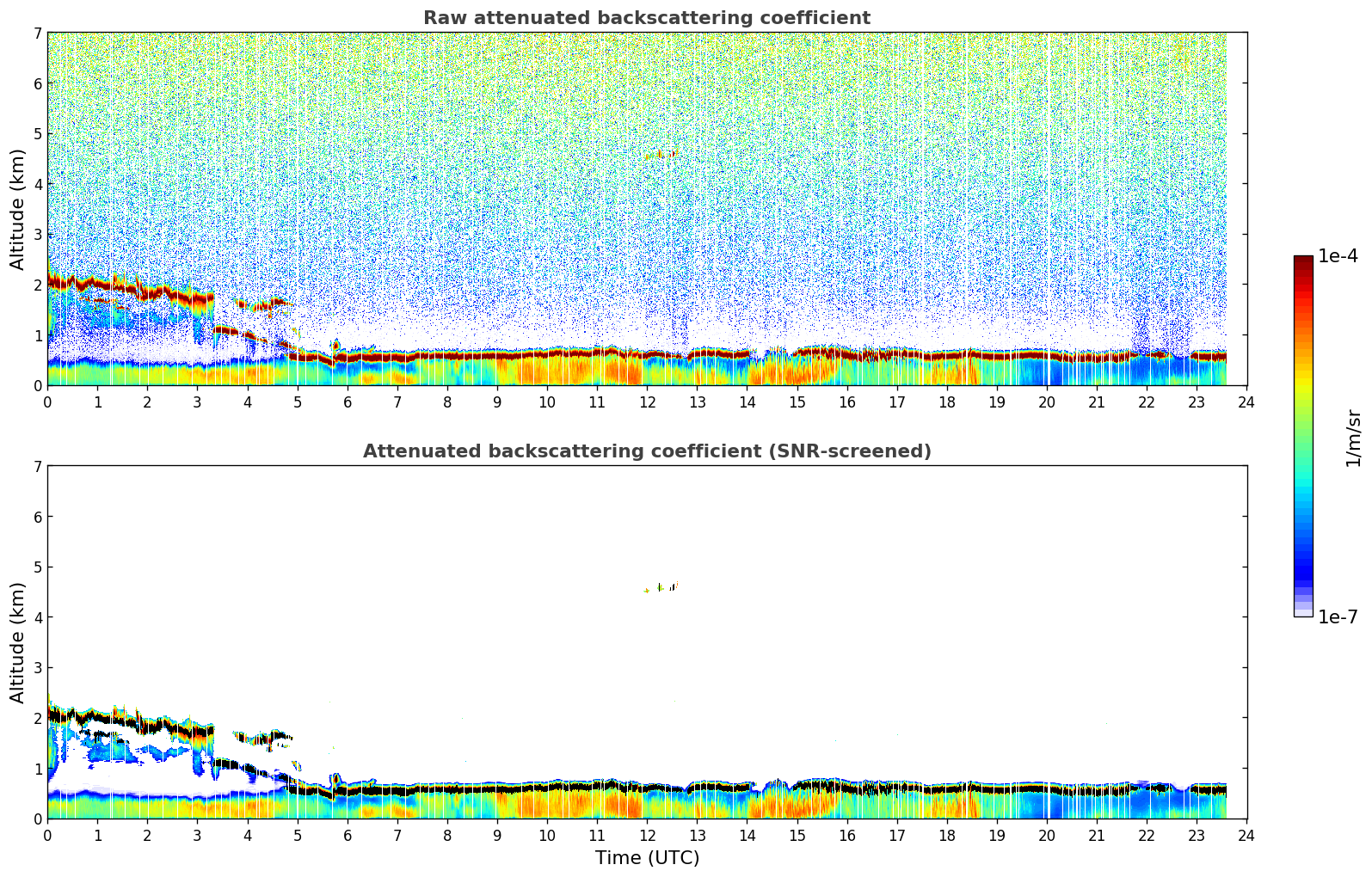Click the 18 hour tick label under top plot

coord(946,402)
